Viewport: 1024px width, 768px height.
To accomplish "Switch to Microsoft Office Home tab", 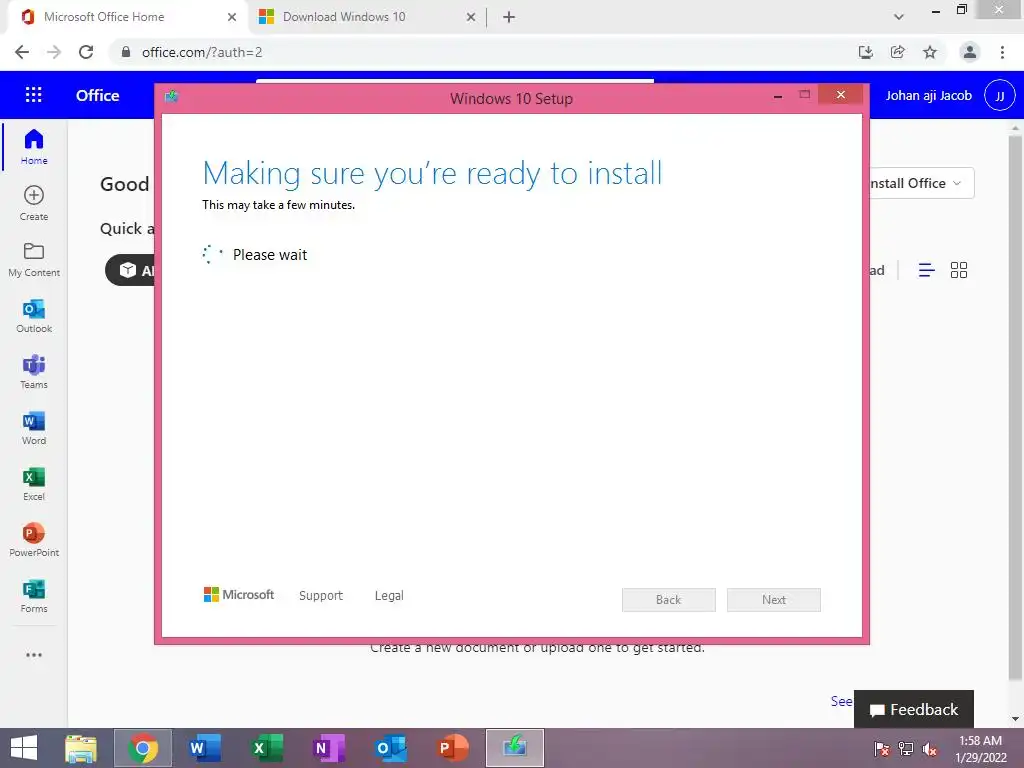I will point(127,17).
